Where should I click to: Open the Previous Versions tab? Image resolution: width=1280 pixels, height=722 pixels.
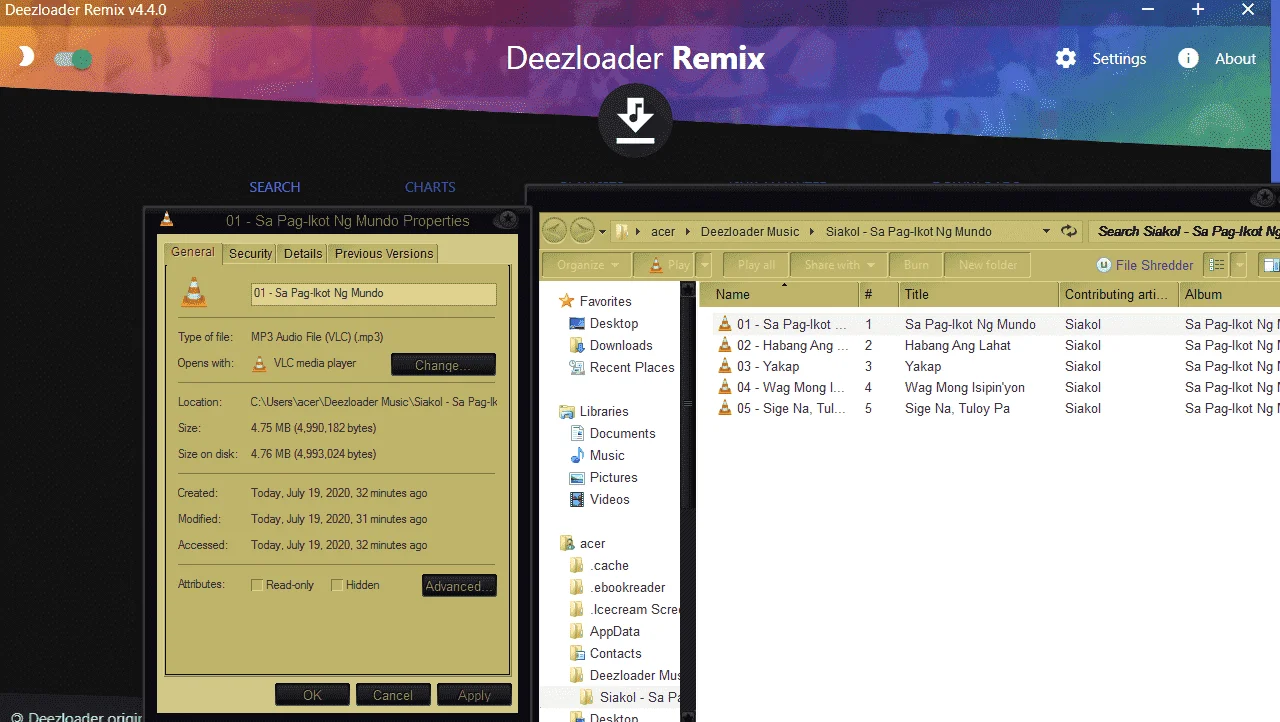coord(384,253)
